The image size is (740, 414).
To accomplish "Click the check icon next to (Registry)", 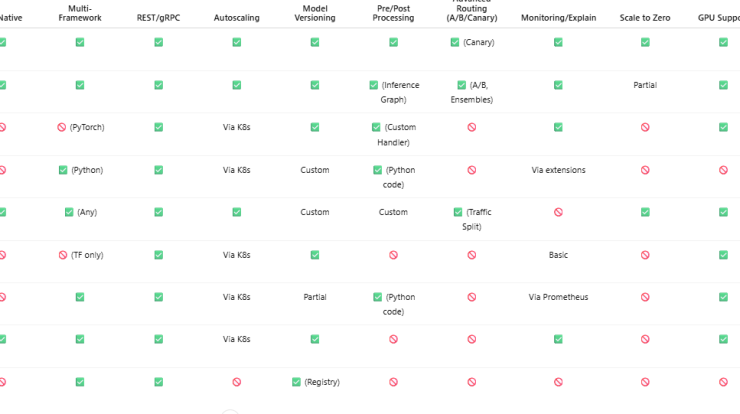I will pyautogui.click(x=296, y=382).
